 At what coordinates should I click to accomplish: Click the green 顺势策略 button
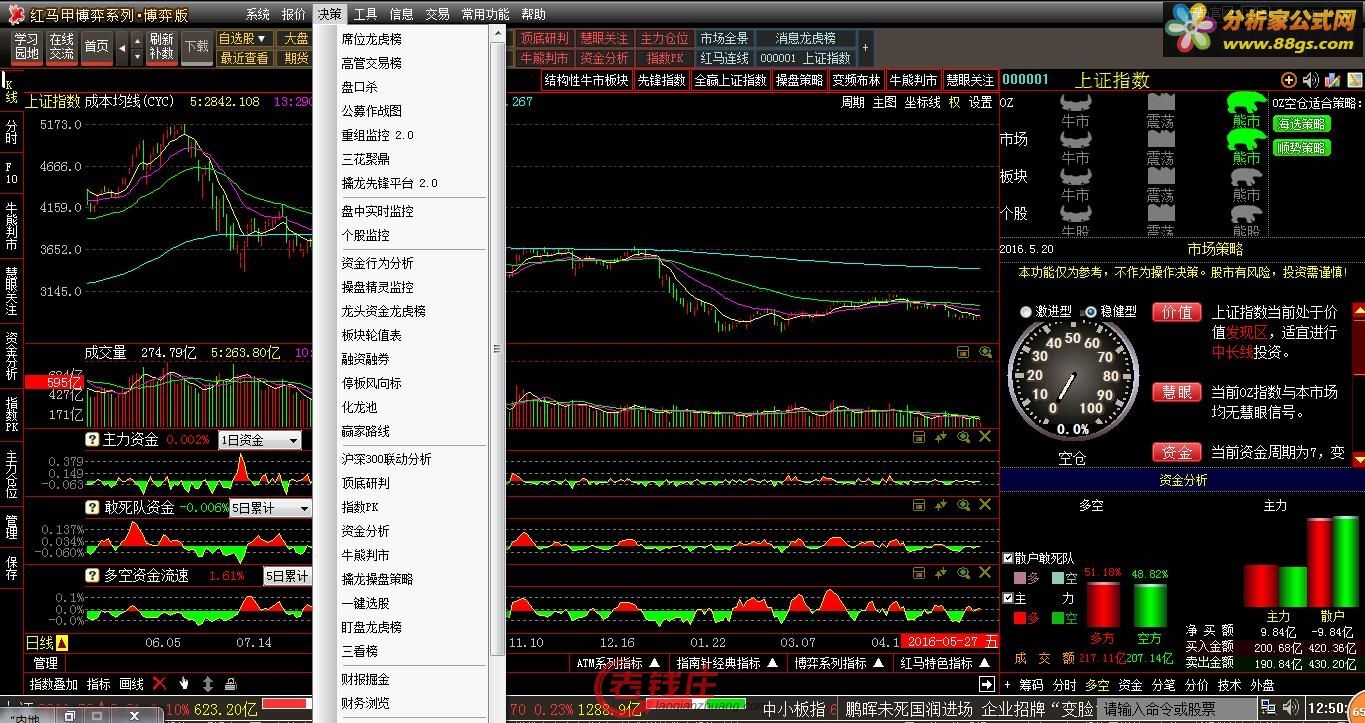1301,148
